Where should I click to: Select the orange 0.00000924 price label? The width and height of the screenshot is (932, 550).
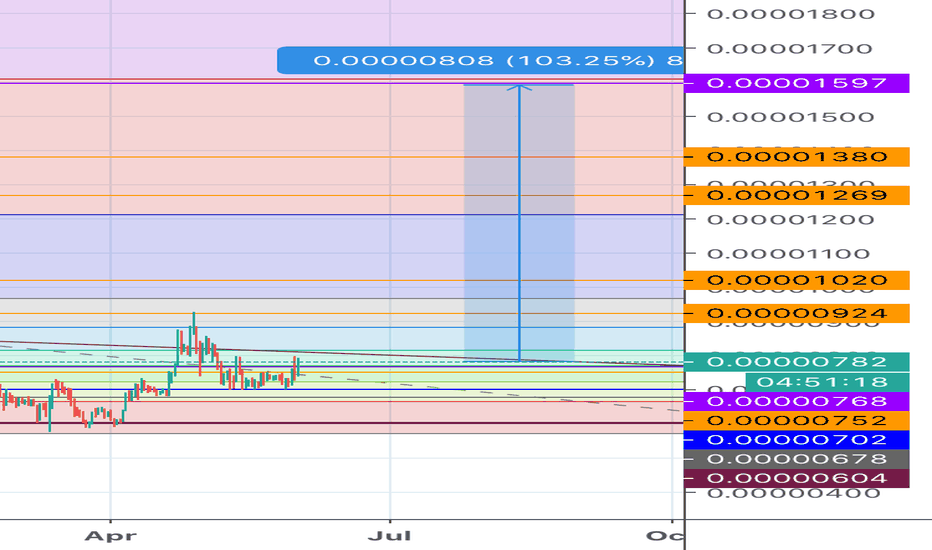click(796, 313)
